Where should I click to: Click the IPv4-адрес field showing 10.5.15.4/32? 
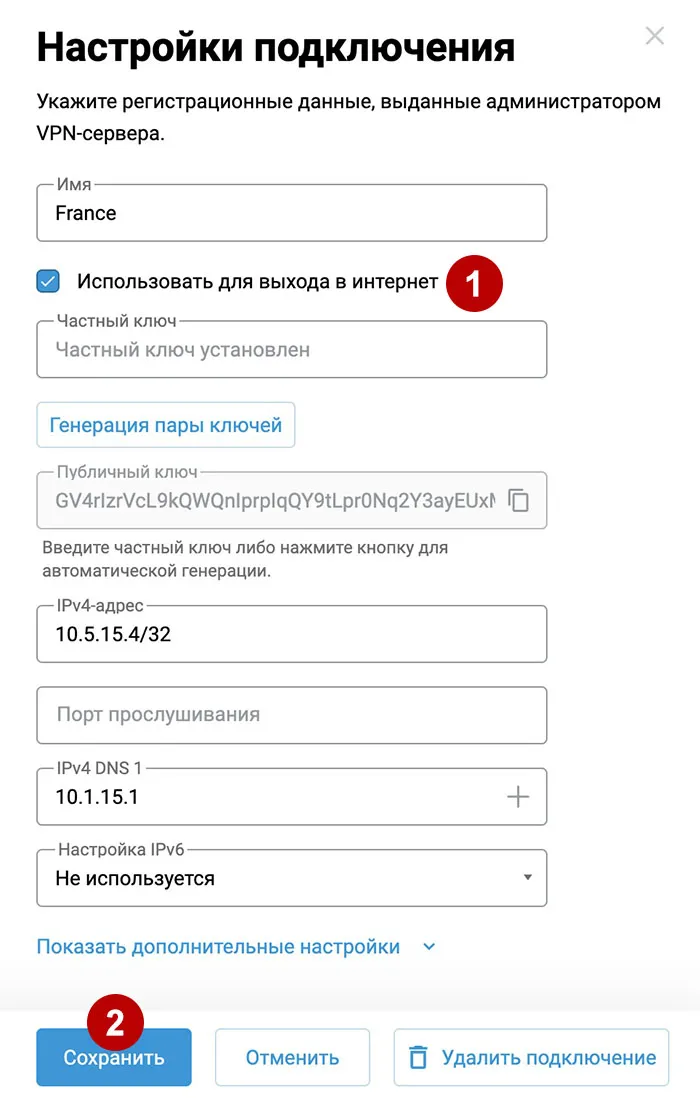[x=291, y=633]
